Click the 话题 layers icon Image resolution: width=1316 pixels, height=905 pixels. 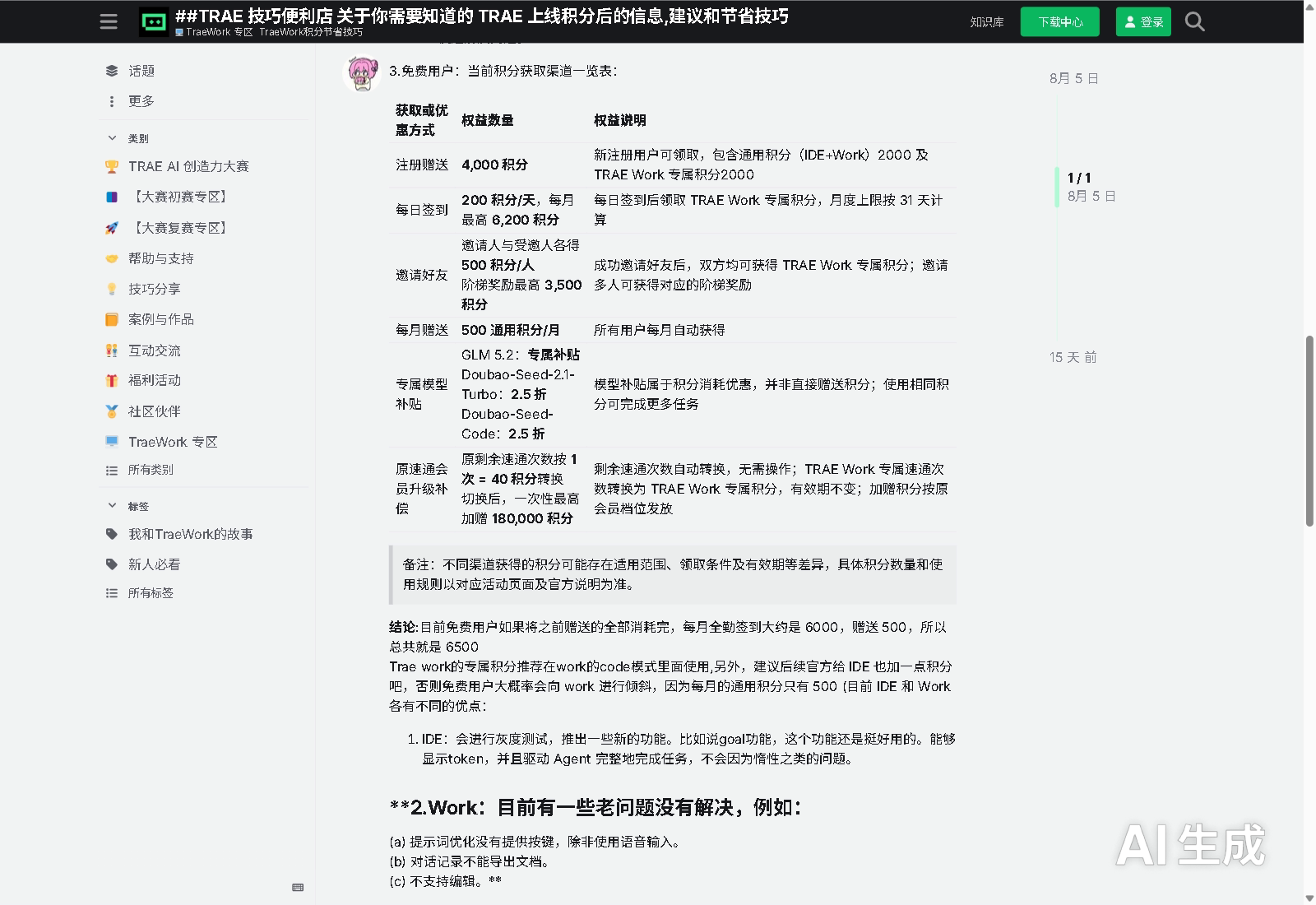[112, 71]
